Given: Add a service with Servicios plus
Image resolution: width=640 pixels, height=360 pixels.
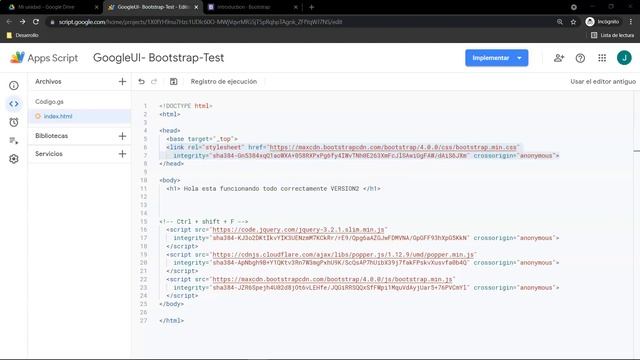Looking at the screenshot, I should 122,154.
